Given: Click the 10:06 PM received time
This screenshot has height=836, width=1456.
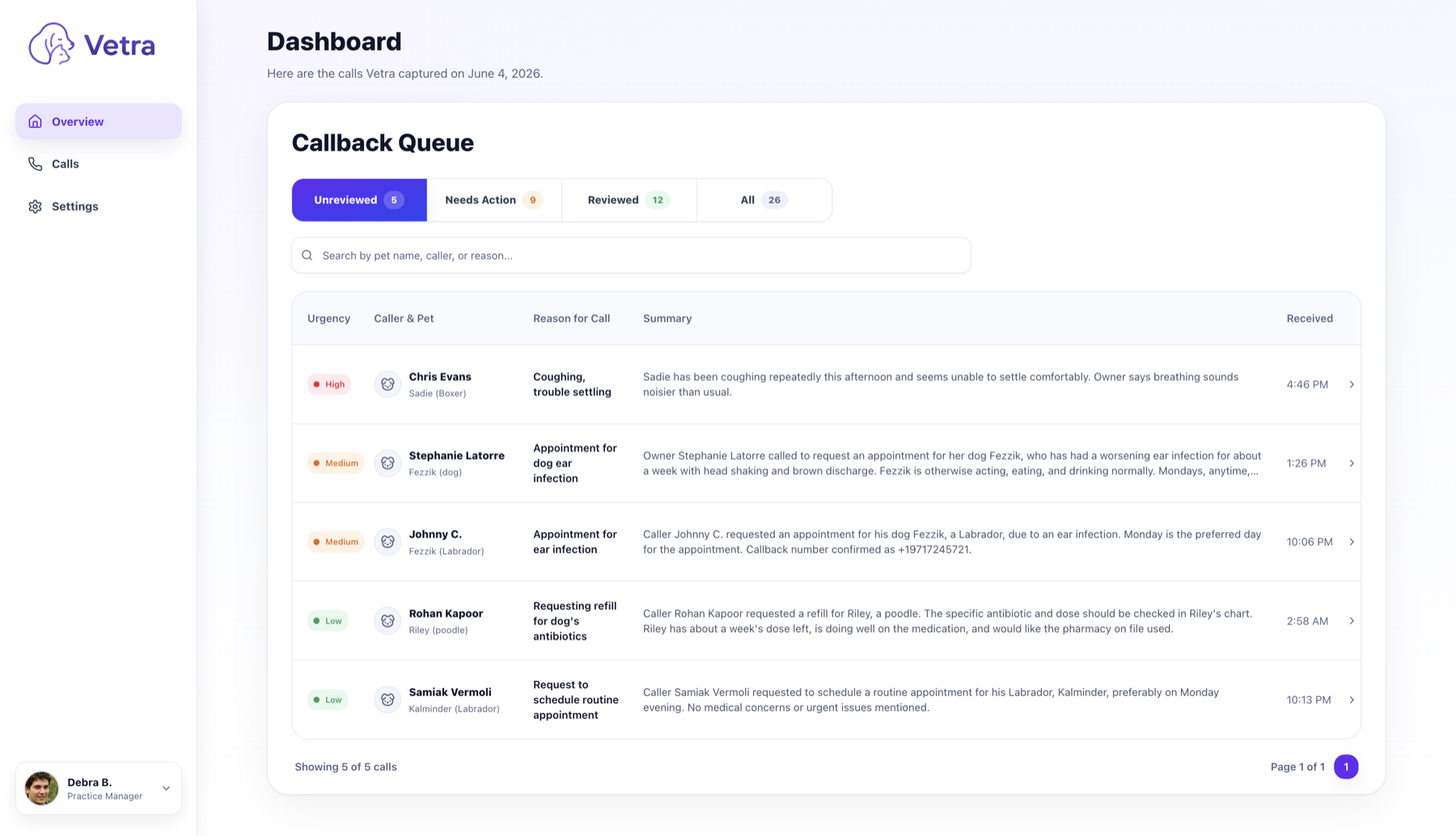Looking at the screenshot, I should coord(1310,542).
